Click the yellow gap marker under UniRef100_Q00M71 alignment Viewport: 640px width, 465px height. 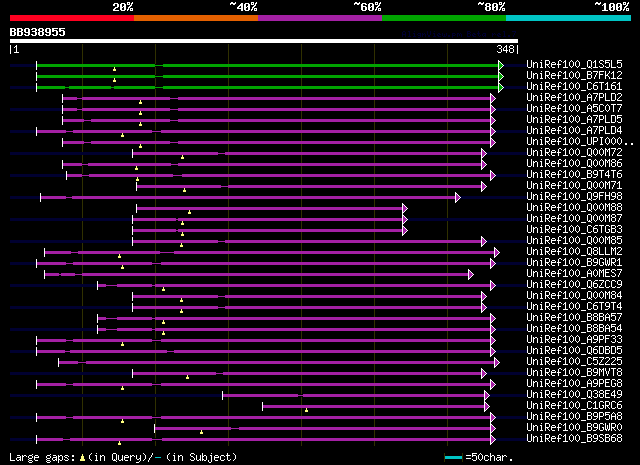tap(184, 190)
